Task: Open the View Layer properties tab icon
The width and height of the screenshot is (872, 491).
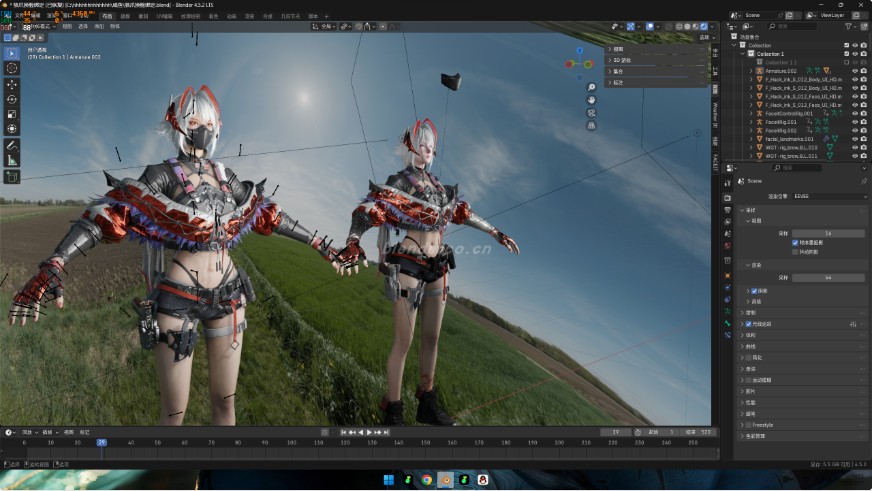Action: click(727, 222)
